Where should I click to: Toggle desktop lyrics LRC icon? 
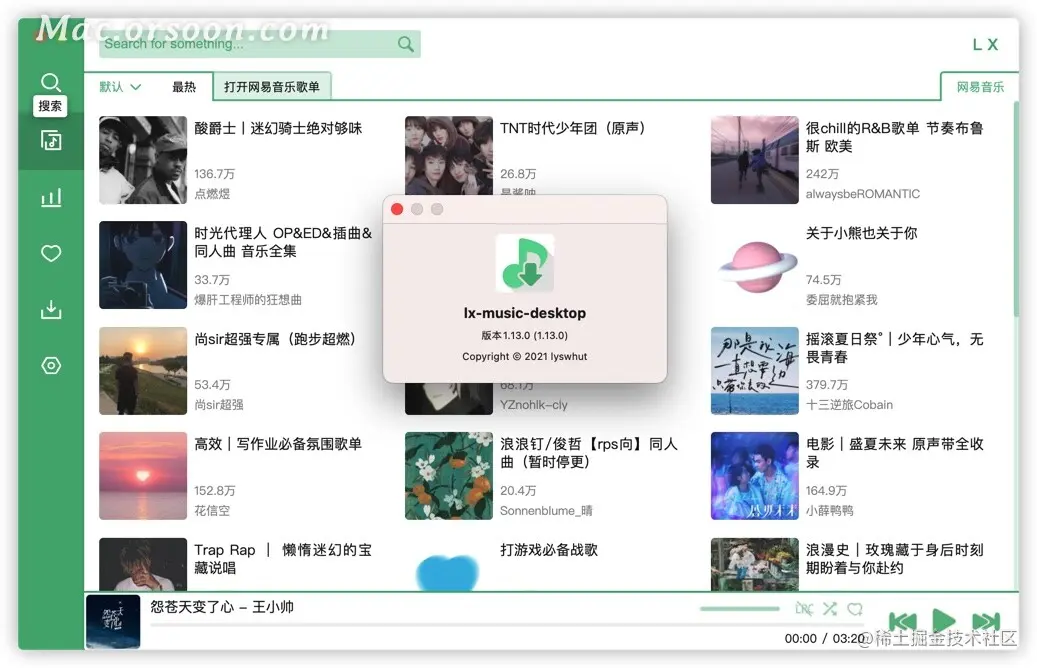coord(804,608)
